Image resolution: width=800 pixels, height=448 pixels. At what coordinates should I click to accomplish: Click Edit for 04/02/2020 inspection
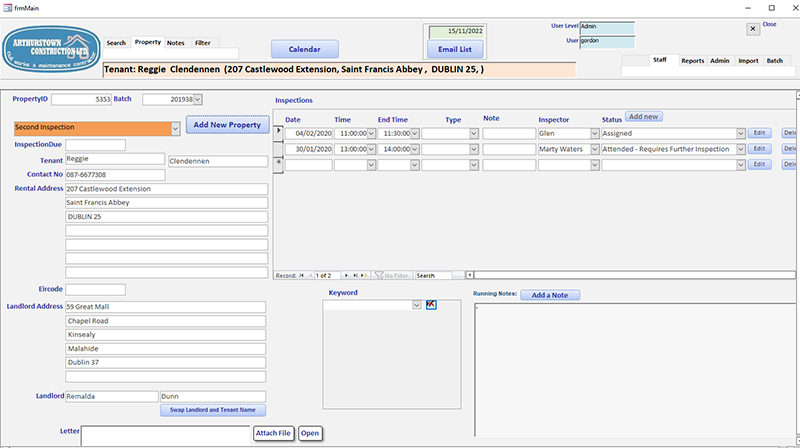[x=759, y=133]
